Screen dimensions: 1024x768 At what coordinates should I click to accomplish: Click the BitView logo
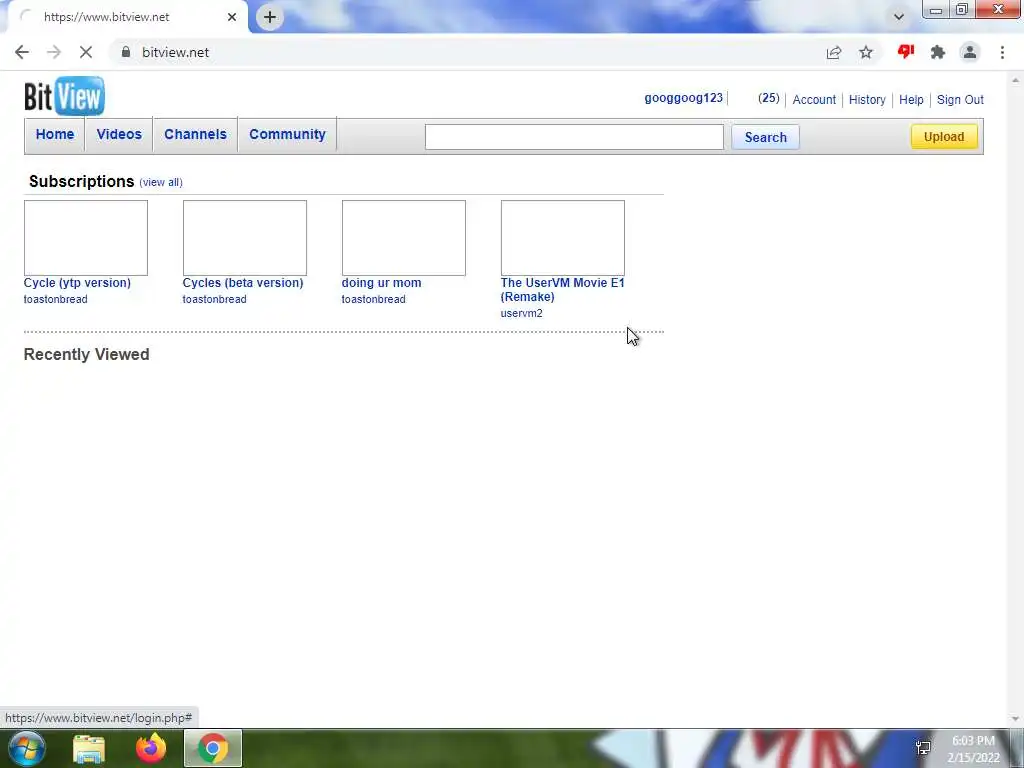pyautogui.click(x=64, y=96)
